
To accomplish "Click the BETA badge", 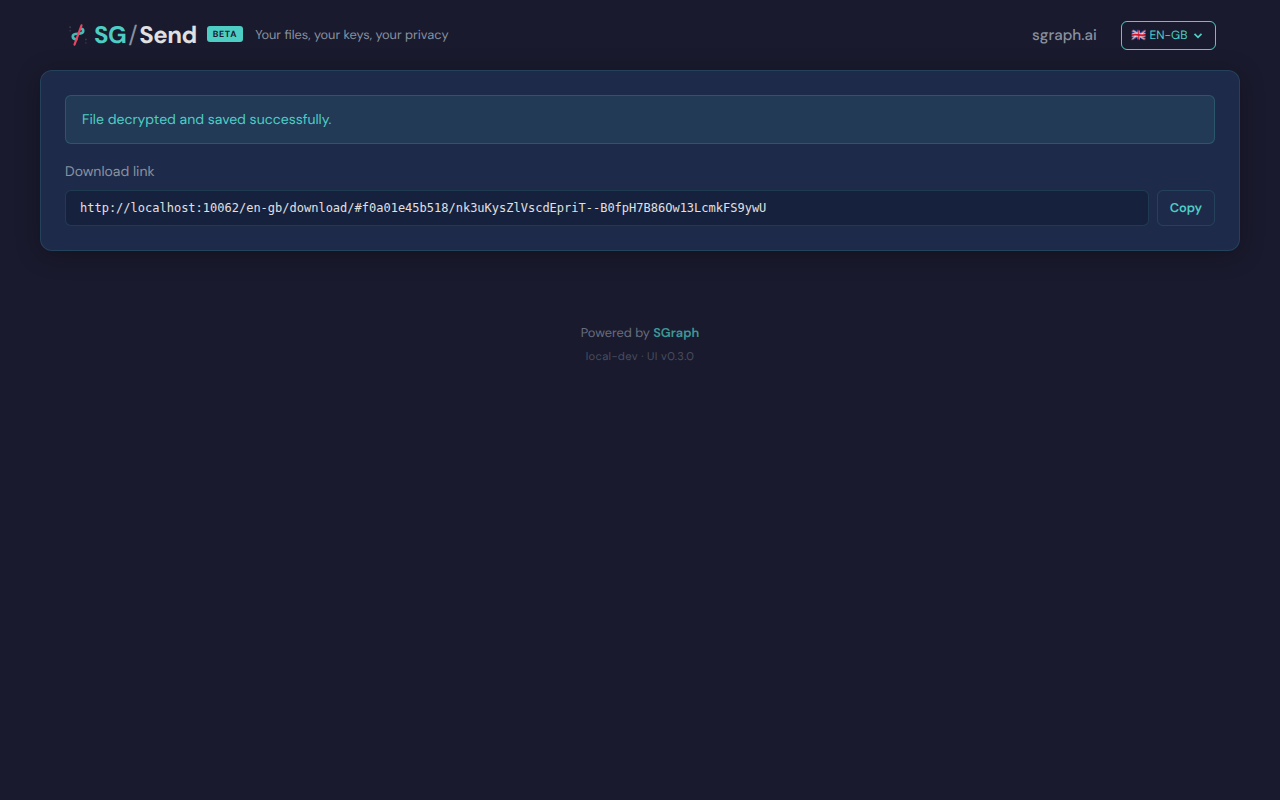I will (x=225, y=34).
